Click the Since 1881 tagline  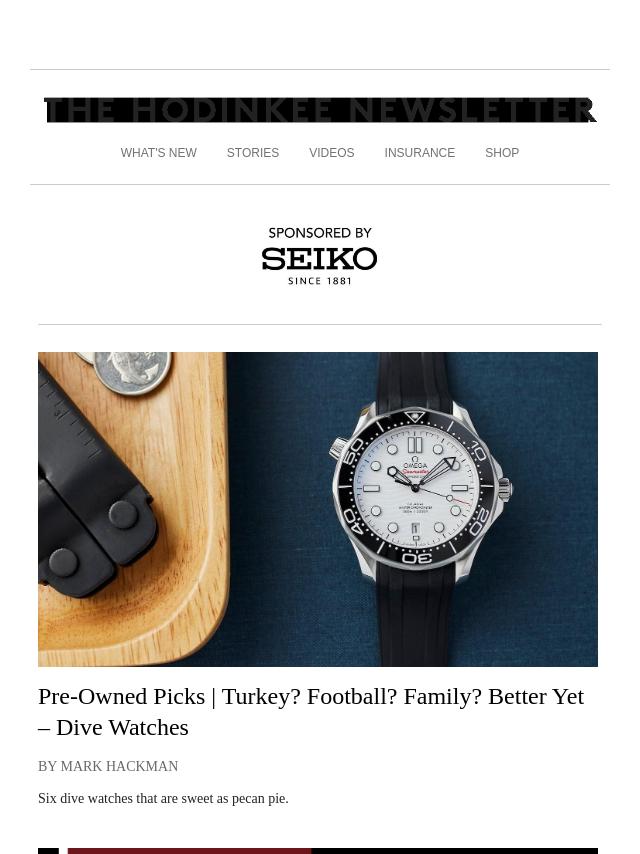click(320, 281)
